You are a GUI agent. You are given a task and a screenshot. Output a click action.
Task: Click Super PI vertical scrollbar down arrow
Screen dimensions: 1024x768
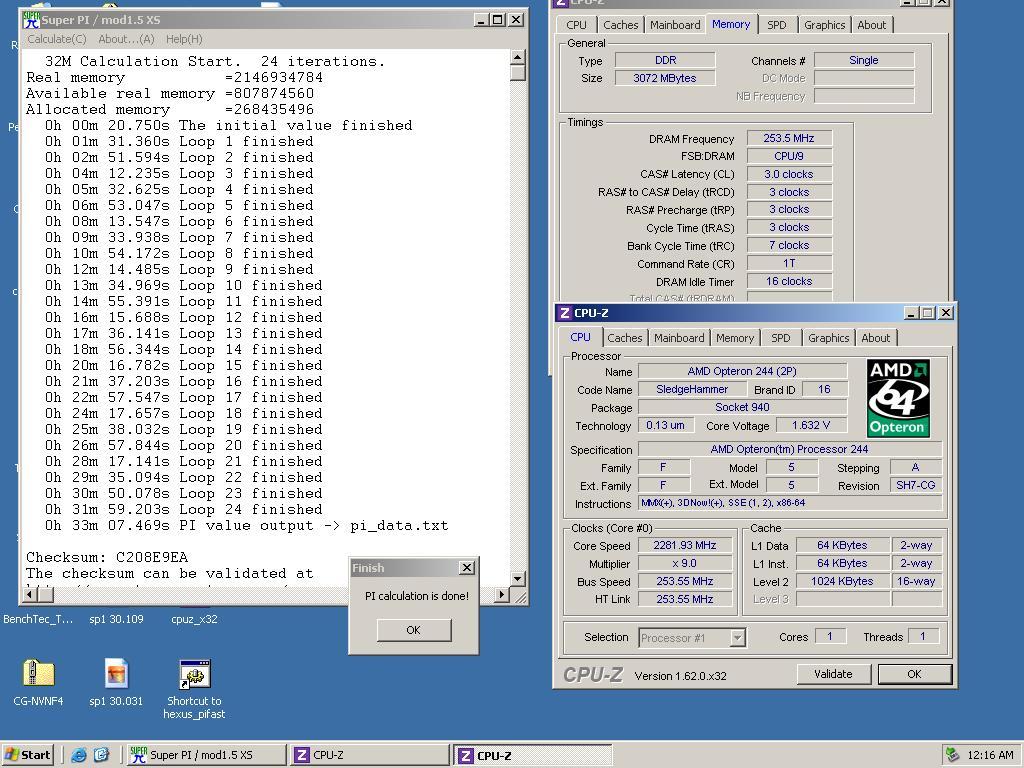point(517,579)
